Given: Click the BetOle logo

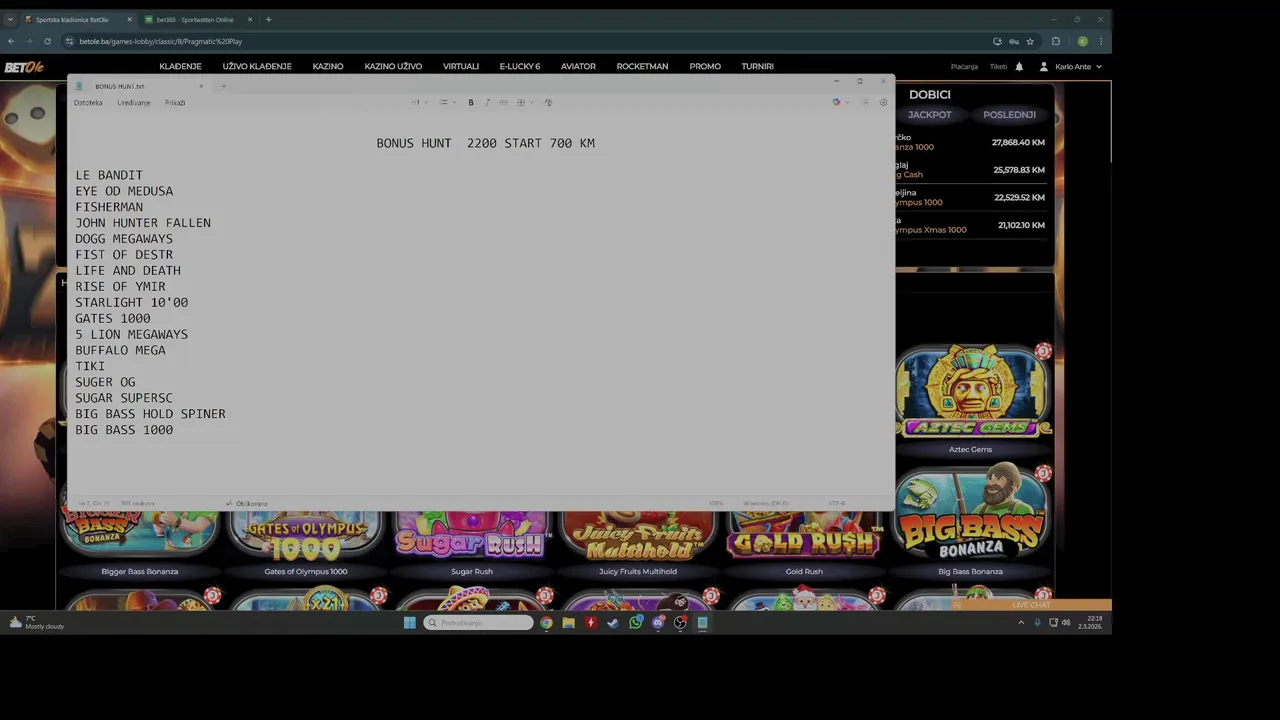Looking at the screenshot, I should click(24, 67).
